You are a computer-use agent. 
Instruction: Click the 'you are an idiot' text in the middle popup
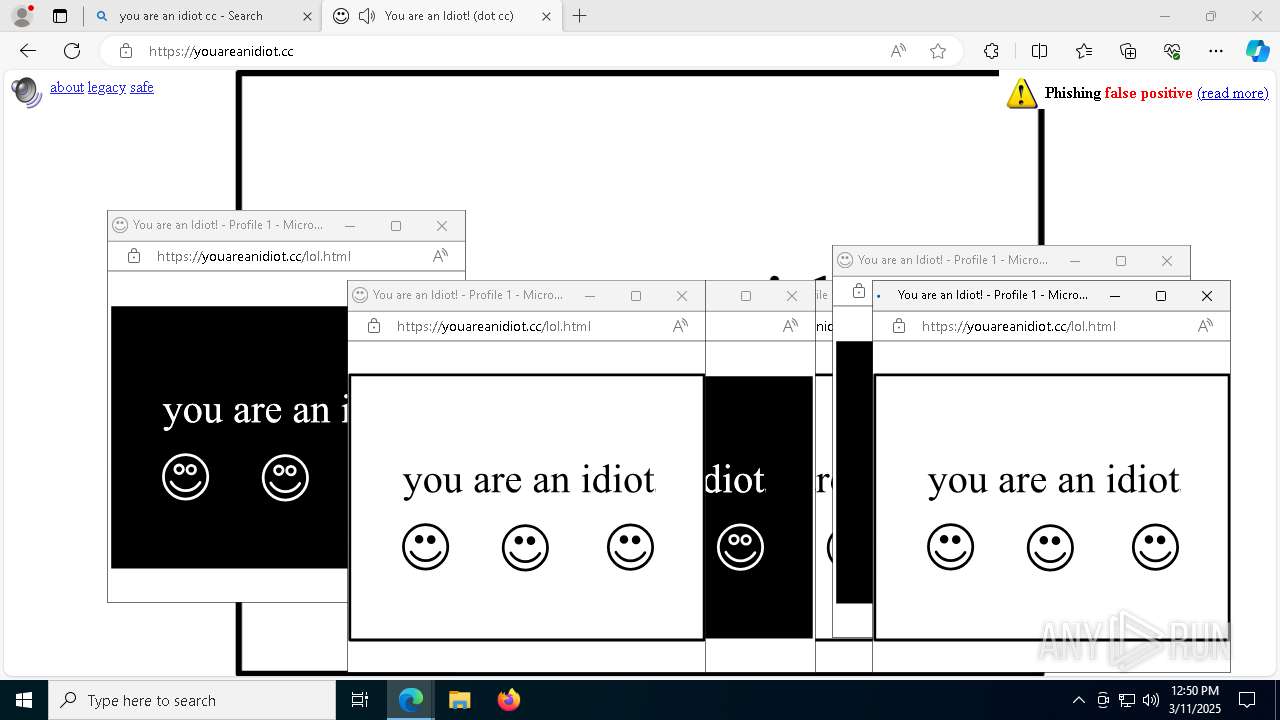pos(528,480)
